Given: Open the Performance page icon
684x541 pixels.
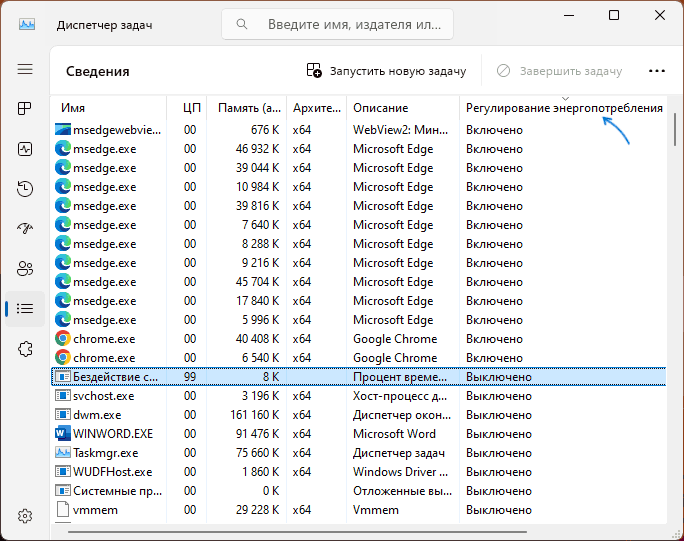Looking at the screenshot, I should [25, 149].
